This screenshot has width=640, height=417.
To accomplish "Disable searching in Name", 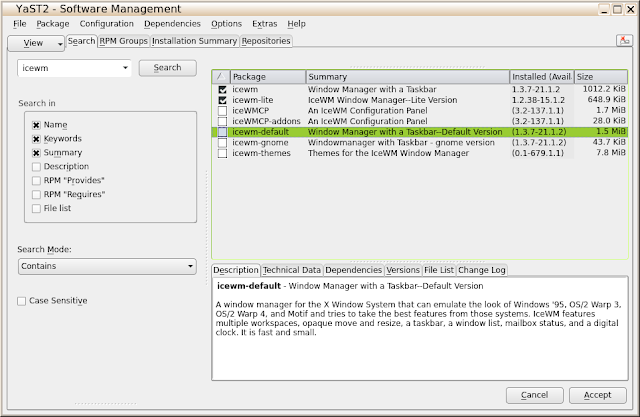I will (36, 125).
